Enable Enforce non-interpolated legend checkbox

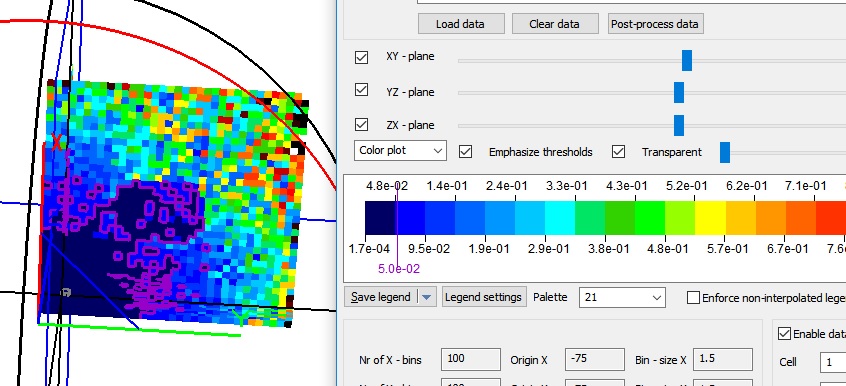pos(693,297)
